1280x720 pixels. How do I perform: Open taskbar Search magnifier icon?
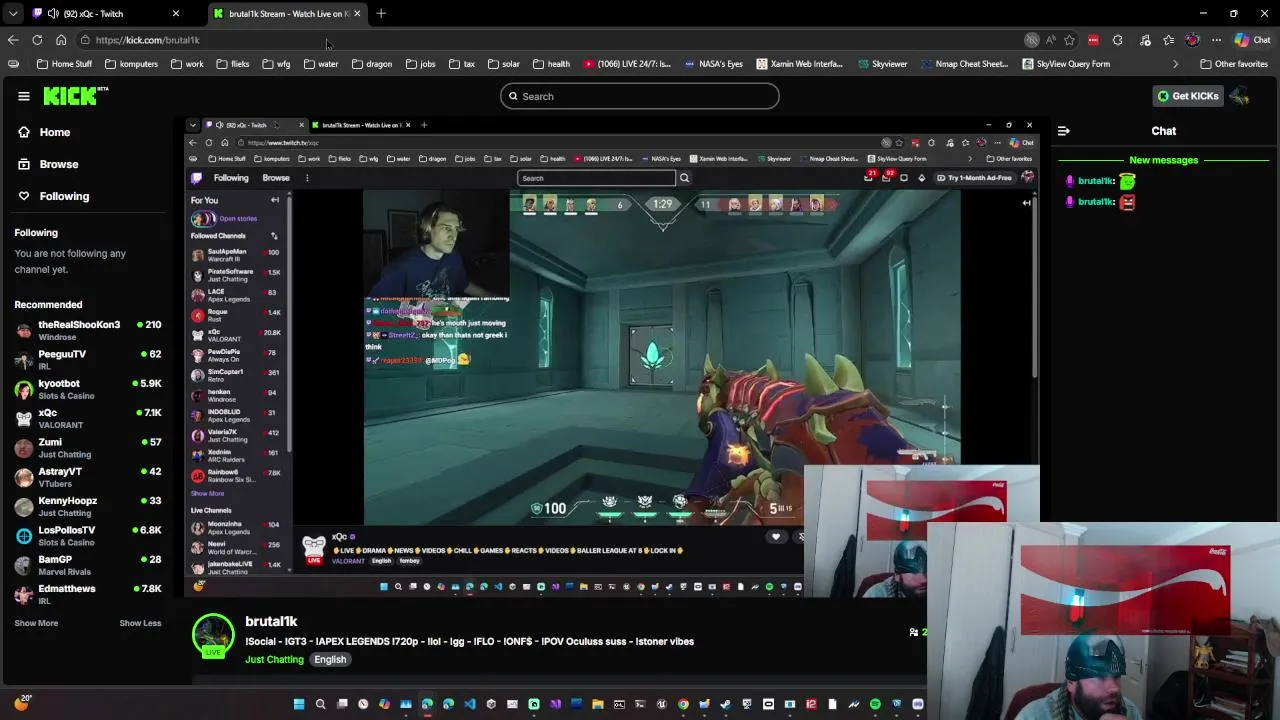tap(320, 704)
